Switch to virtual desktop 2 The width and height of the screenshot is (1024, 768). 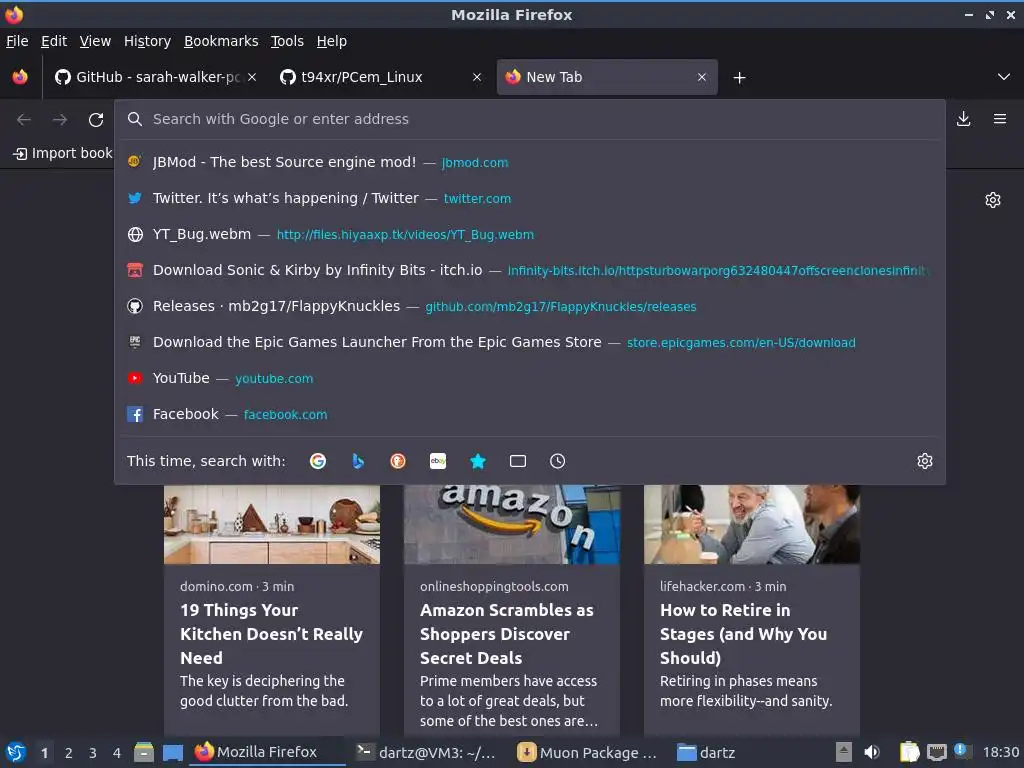point(69,753)
